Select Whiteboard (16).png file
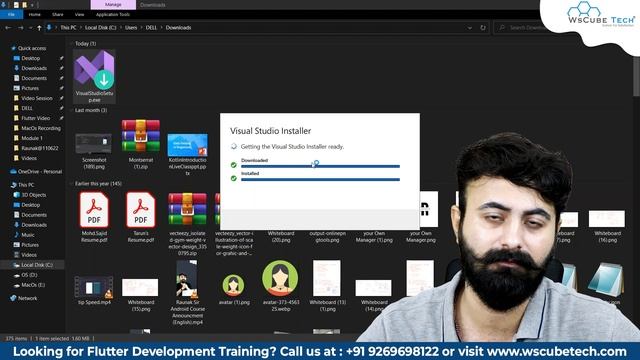The width and height of the screenshot is (640, 360). click(607, 219)
